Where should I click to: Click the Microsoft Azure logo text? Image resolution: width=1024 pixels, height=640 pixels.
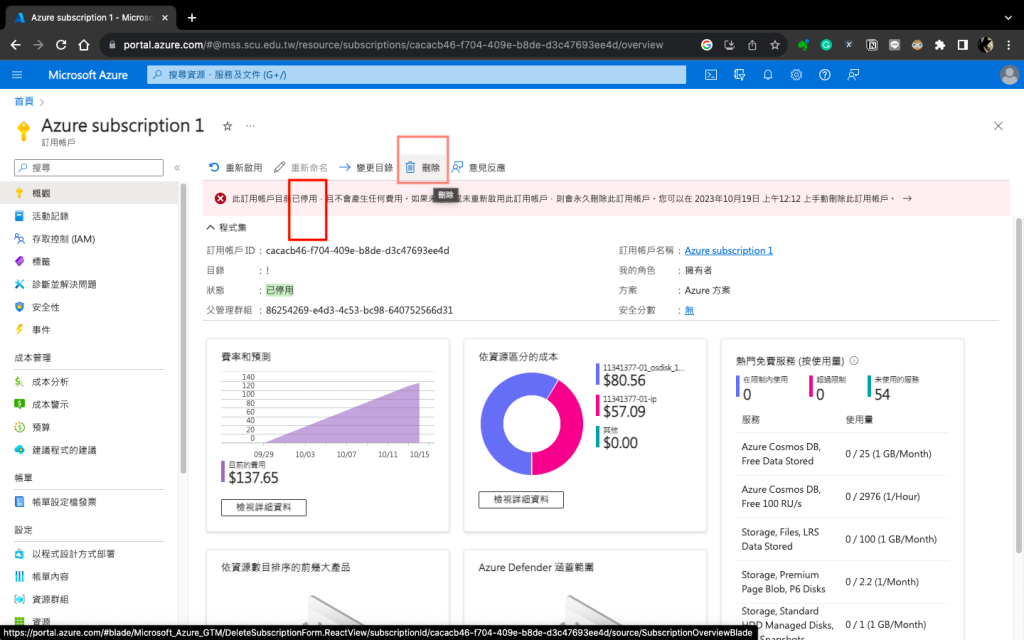pyautogui.click(x=88, y=74)
